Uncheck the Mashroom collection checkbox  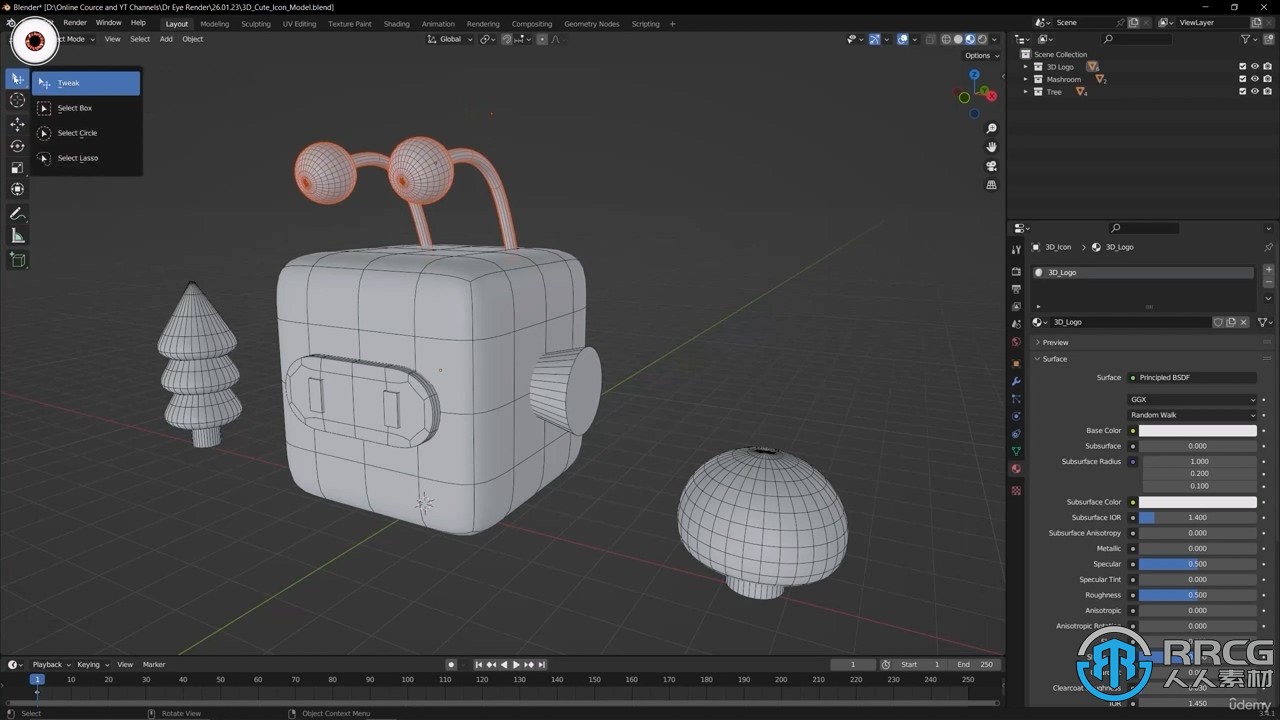coord(1243,79)
